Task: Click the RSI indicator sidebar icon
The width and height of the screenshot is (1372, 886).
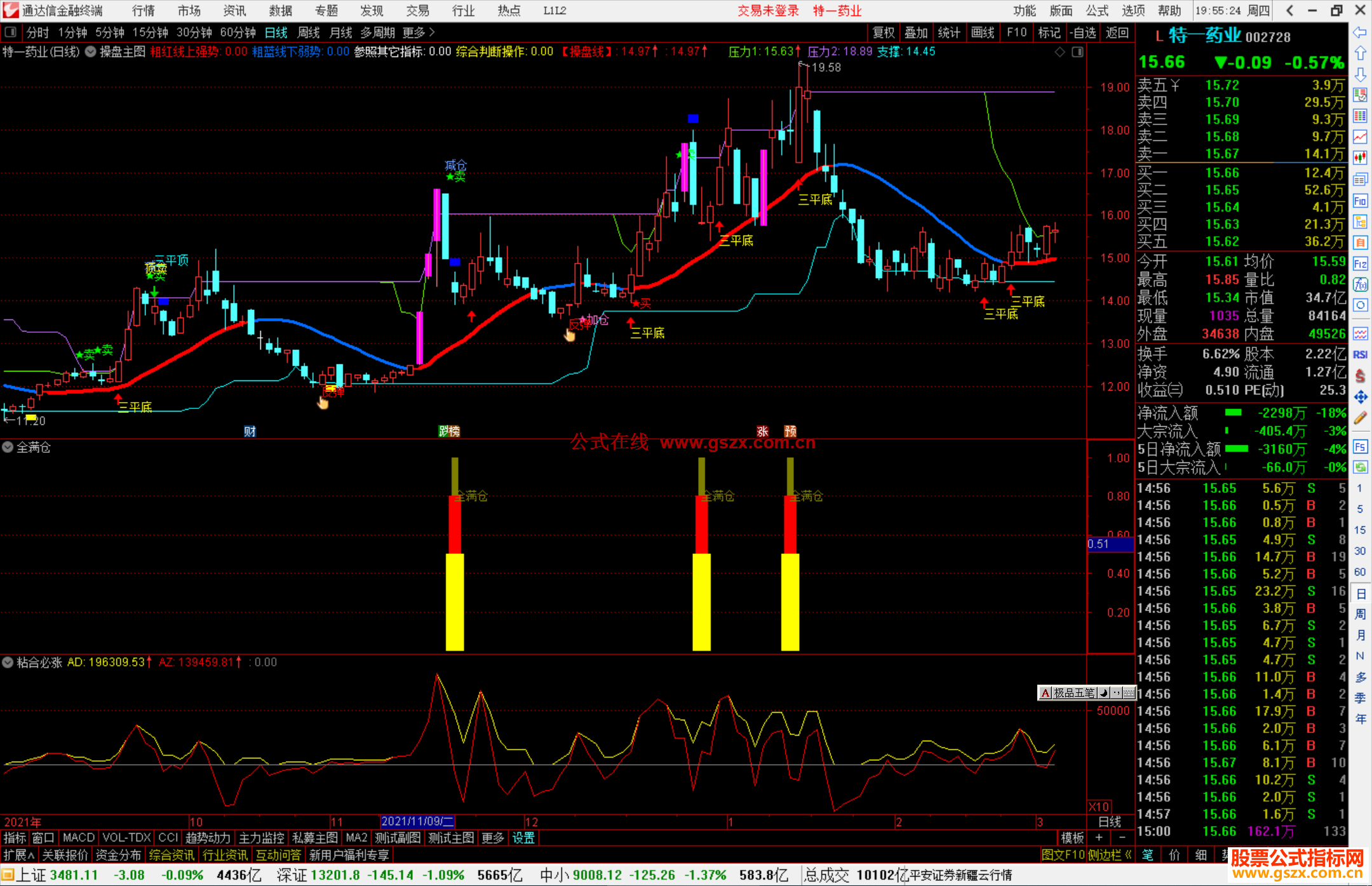Action: pos(1360,354)
